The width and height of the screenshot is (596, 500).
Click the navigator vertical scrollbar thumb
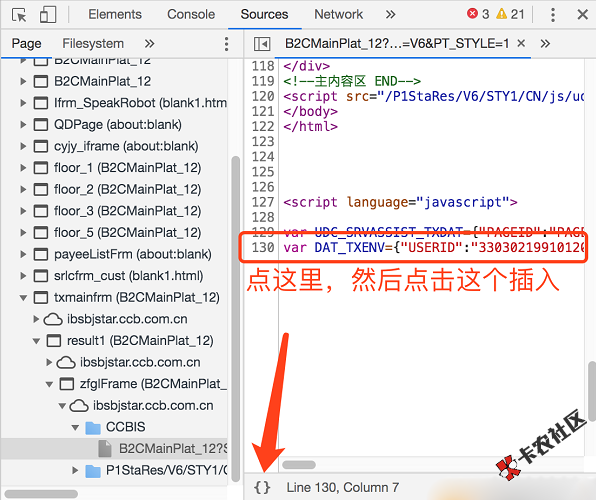236,319
